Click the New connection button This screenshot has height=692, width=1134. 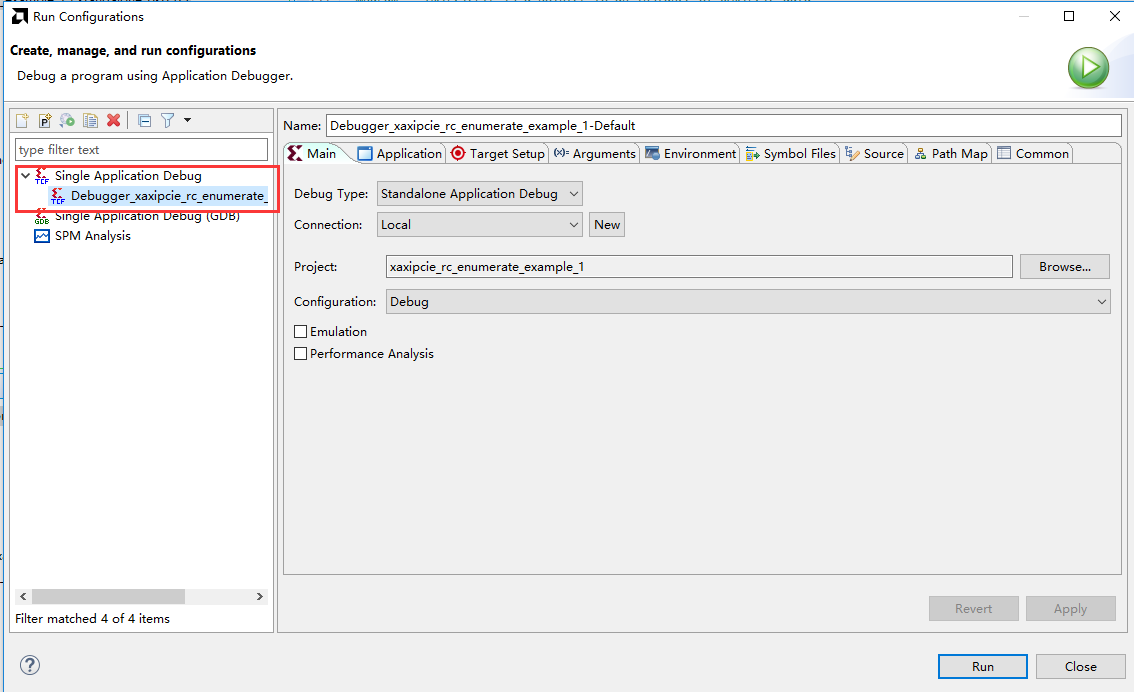point(607,225)
